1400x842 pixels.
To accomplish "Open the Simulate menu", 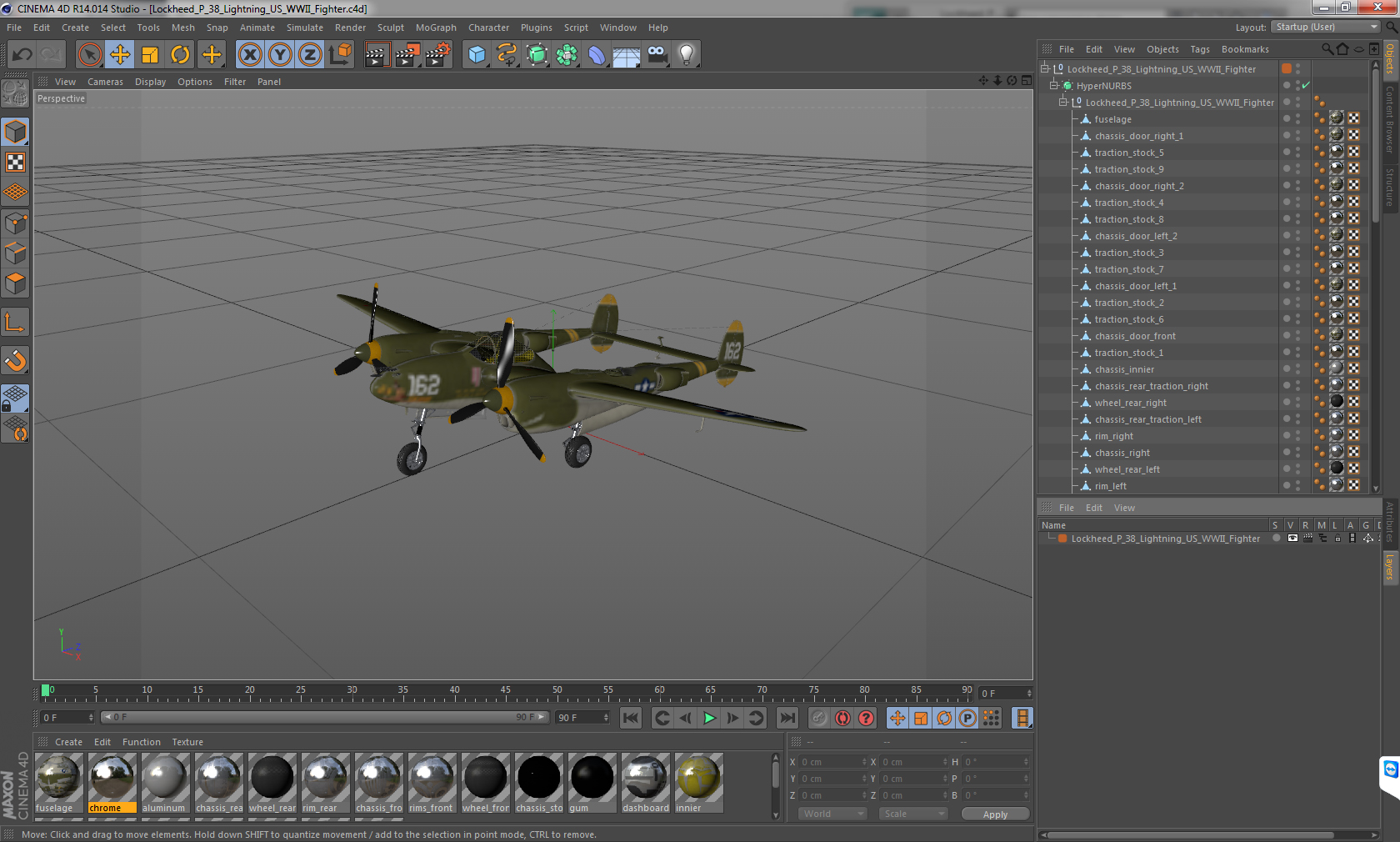I will (305, 28).
